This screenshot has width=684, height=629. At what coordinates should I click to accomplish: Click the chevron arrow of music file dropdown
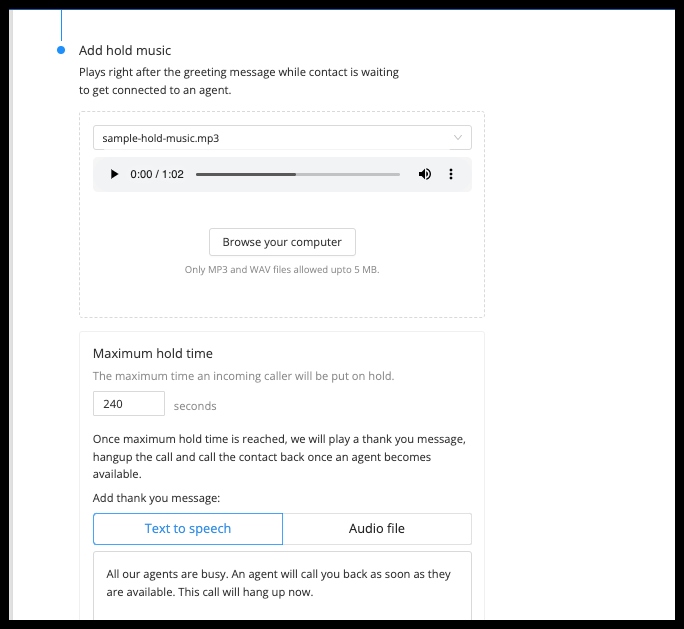point(458,138)
